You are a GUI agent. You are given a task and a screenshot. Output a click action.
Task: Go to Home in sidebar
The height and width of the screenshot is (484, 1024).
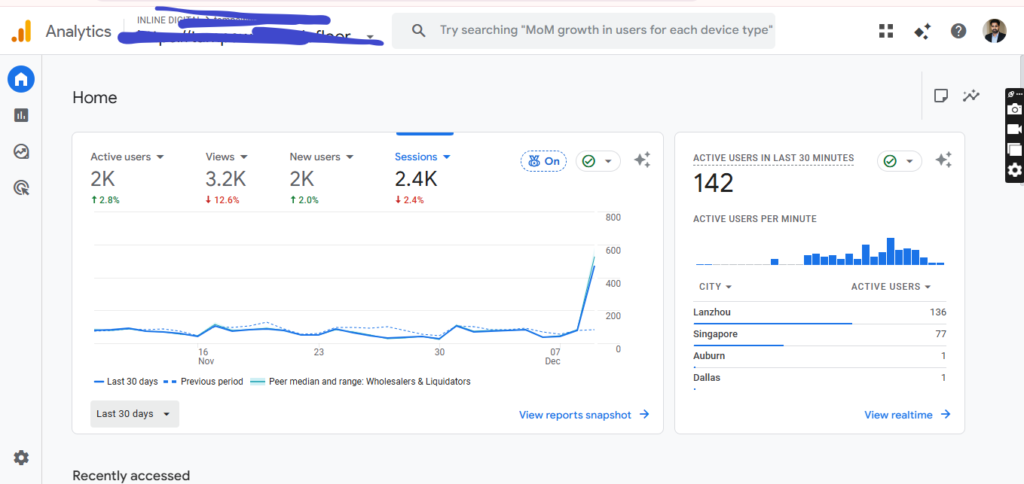tap(21, 80)
